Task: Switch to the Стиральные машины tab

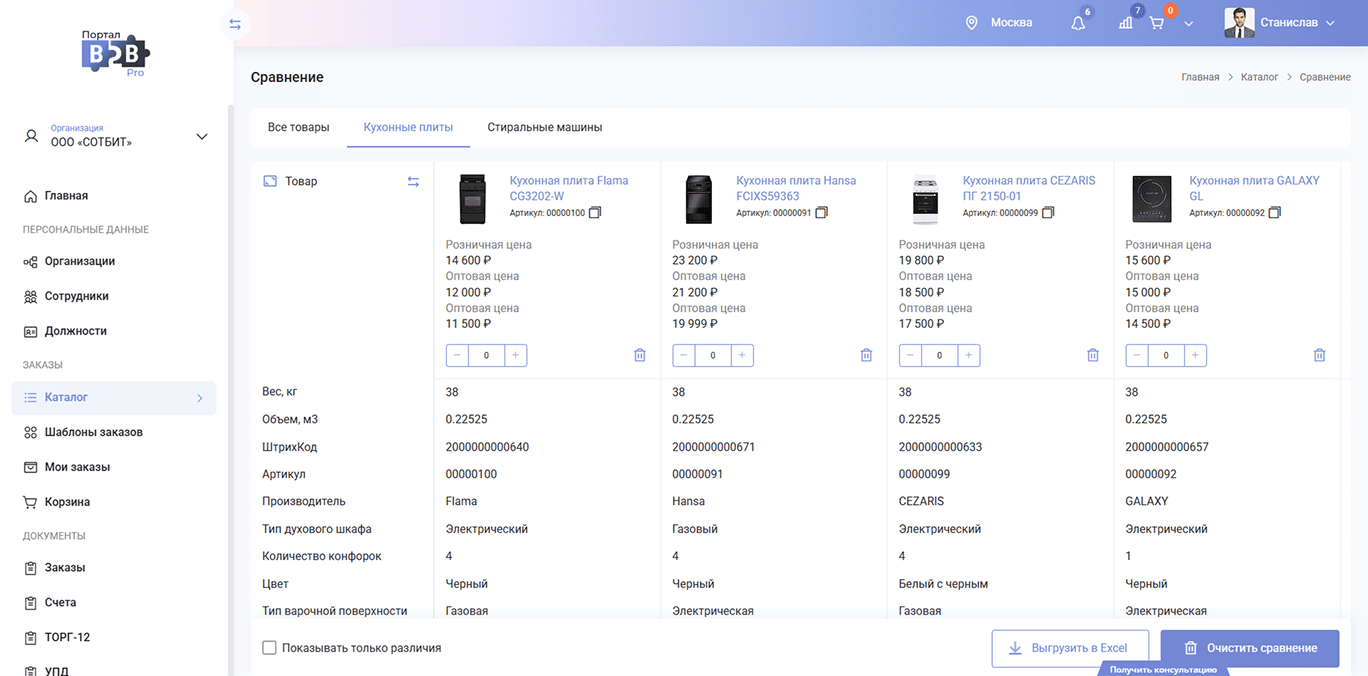Action: [544, 127]
